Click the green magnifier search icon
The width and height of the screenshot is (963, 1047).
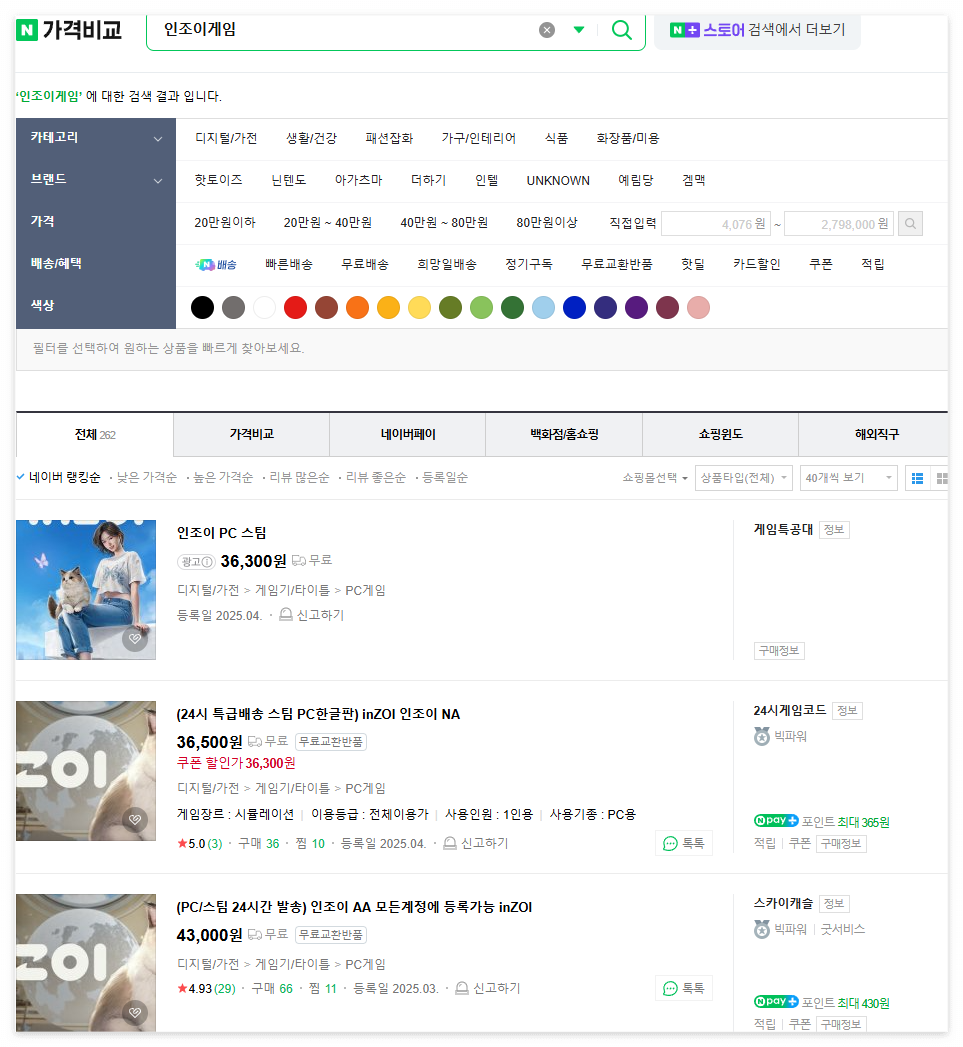(622, 30)
